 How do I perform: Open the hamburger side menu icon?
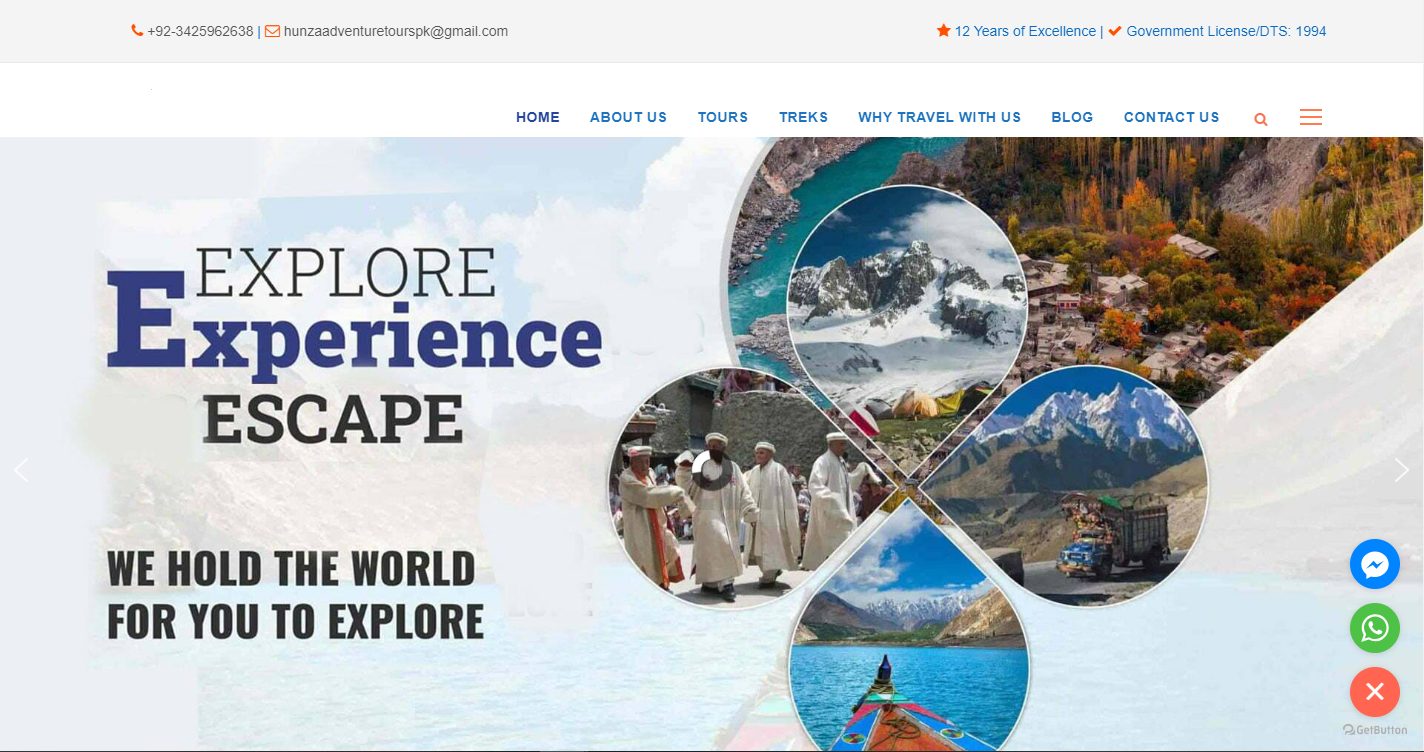[1311, 117]
